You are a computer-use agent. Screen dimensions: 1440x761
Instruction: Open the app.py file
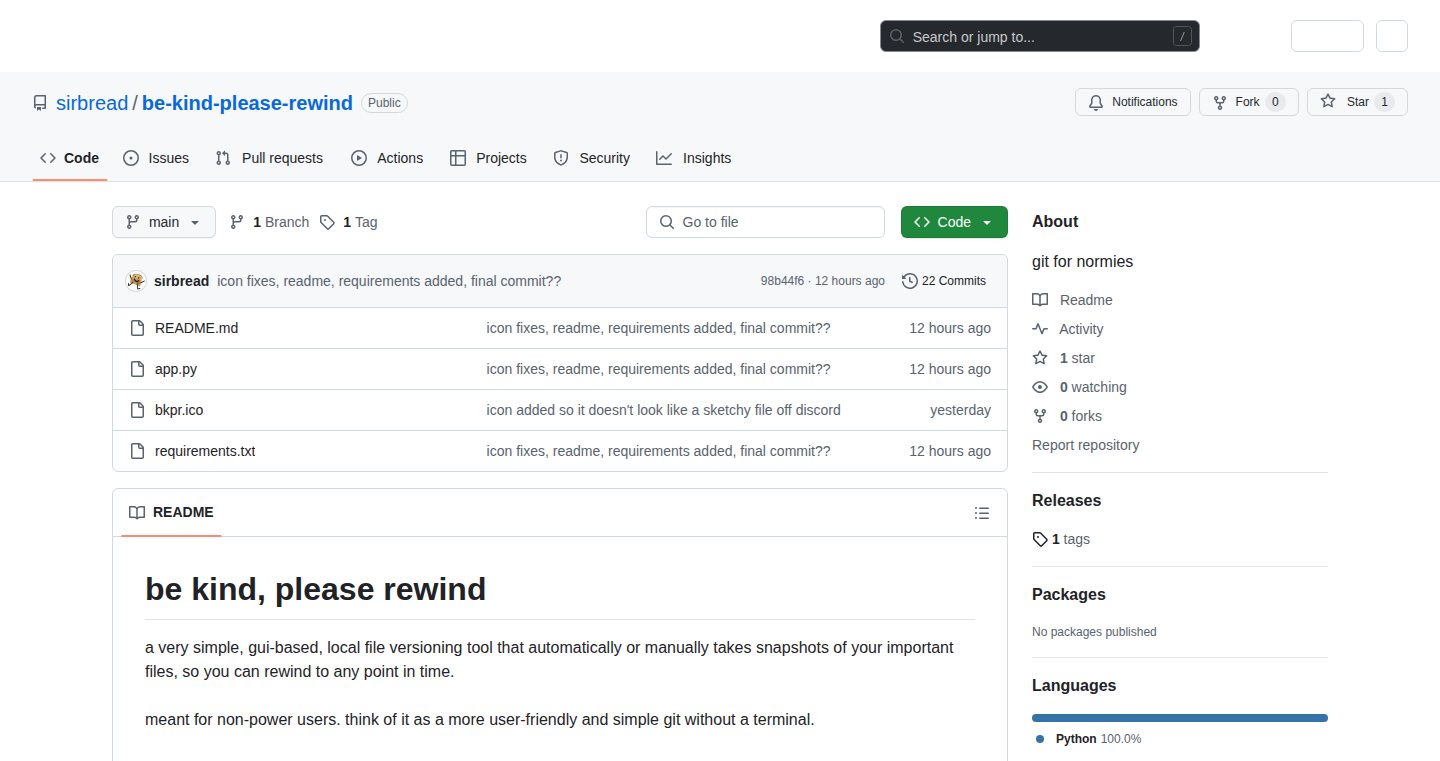pyautogui.click(x=176, y=369)
